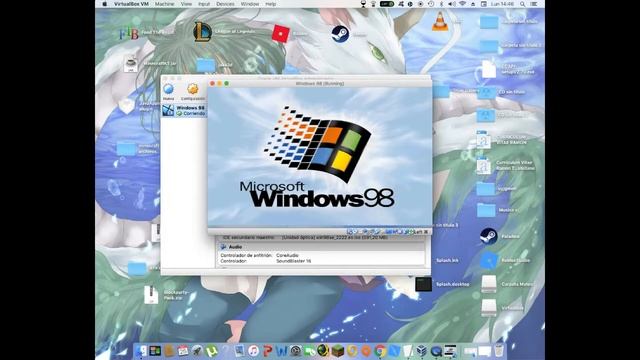Open the Steam desktop shortcut

340,34
